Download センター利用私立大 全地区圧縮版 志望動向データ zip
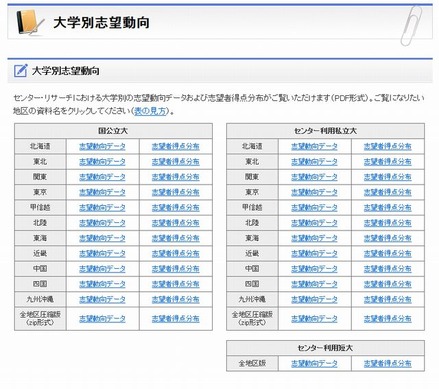 pyautogui.click(x=314, y=319)
